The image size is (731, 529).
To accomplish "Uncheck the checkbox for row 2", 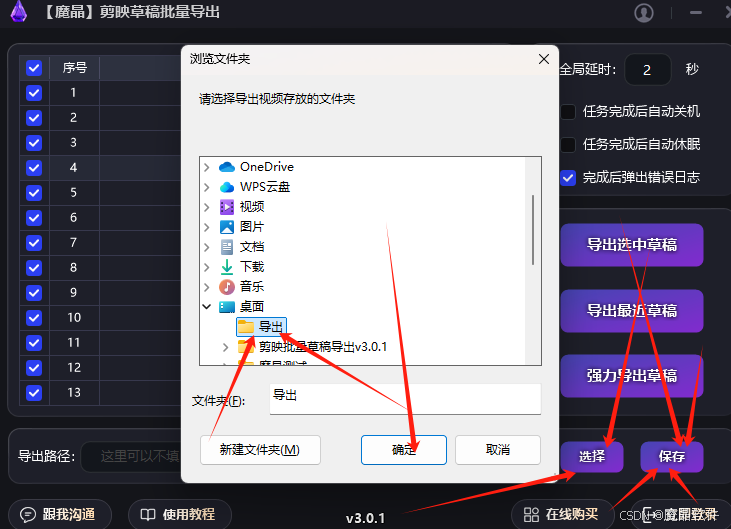I will pyautogui.click(x=34, y=118).
